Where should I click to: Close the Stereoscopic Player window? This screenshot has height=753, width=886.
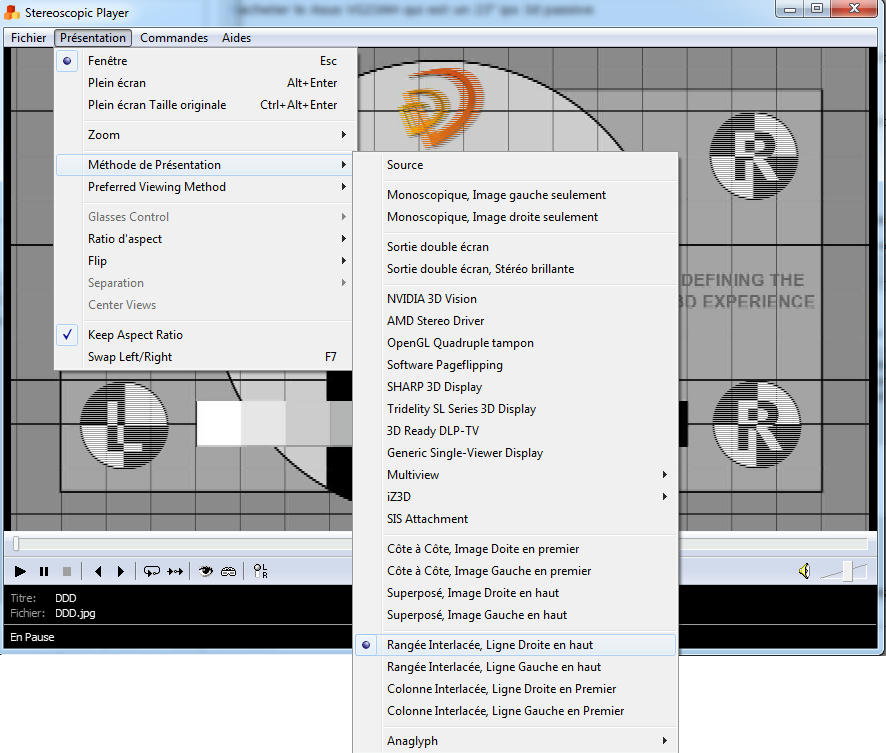click(855, 8)
